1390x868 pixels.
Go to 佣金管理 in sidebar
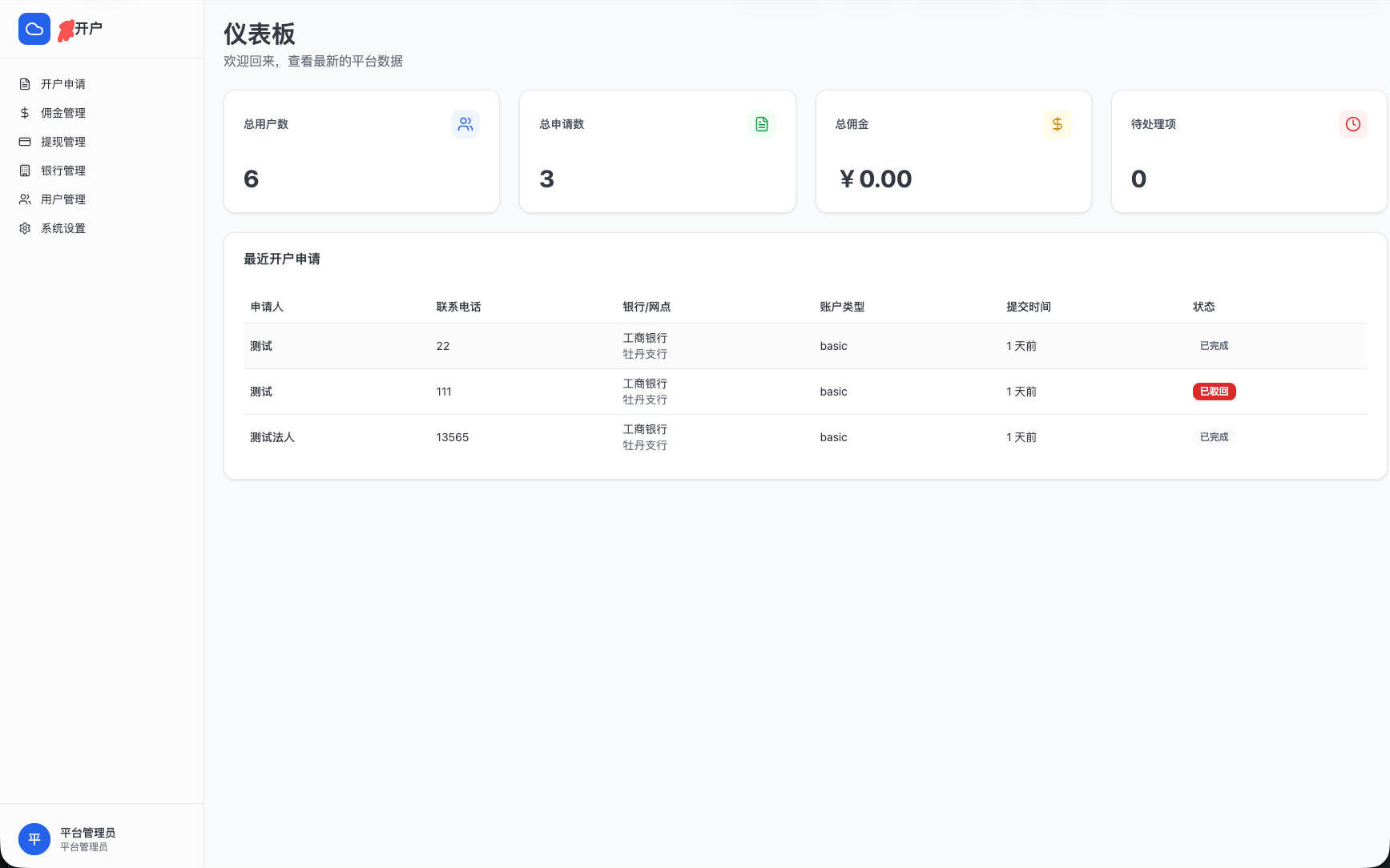coord(63,113)
